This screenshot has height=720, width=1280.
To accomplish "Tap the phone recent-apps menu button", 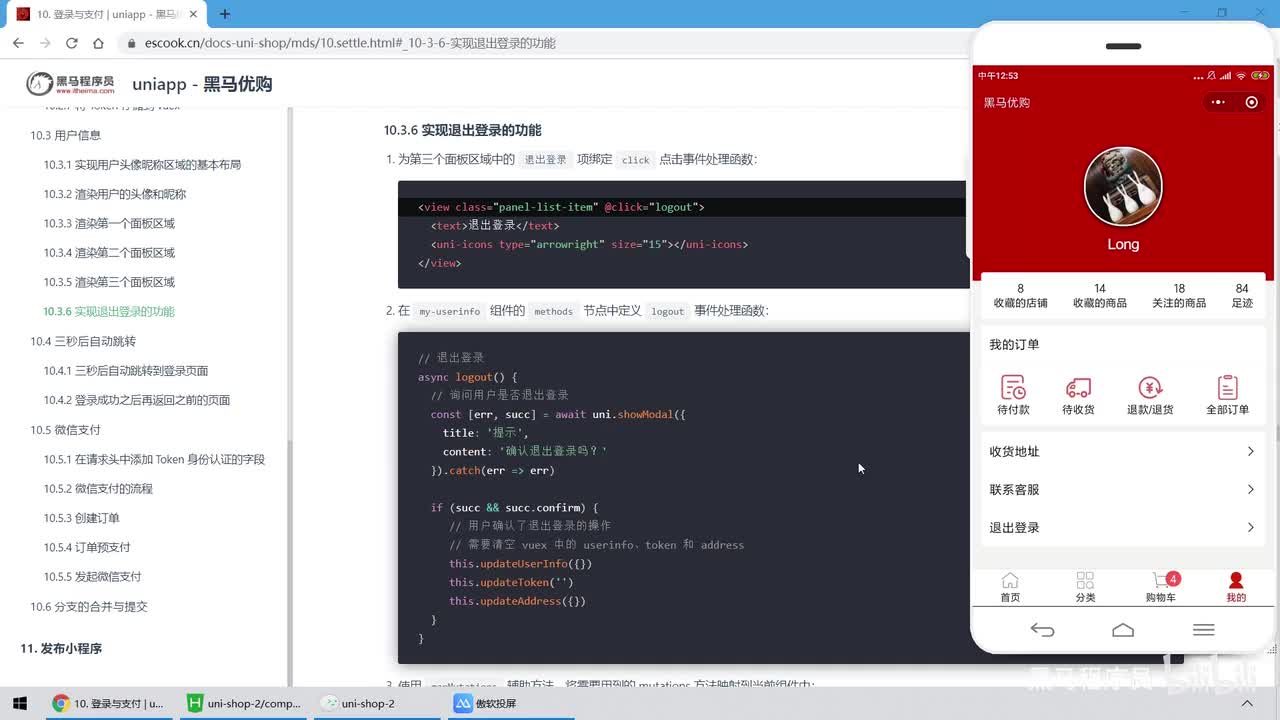I will tap(1204, 630).
